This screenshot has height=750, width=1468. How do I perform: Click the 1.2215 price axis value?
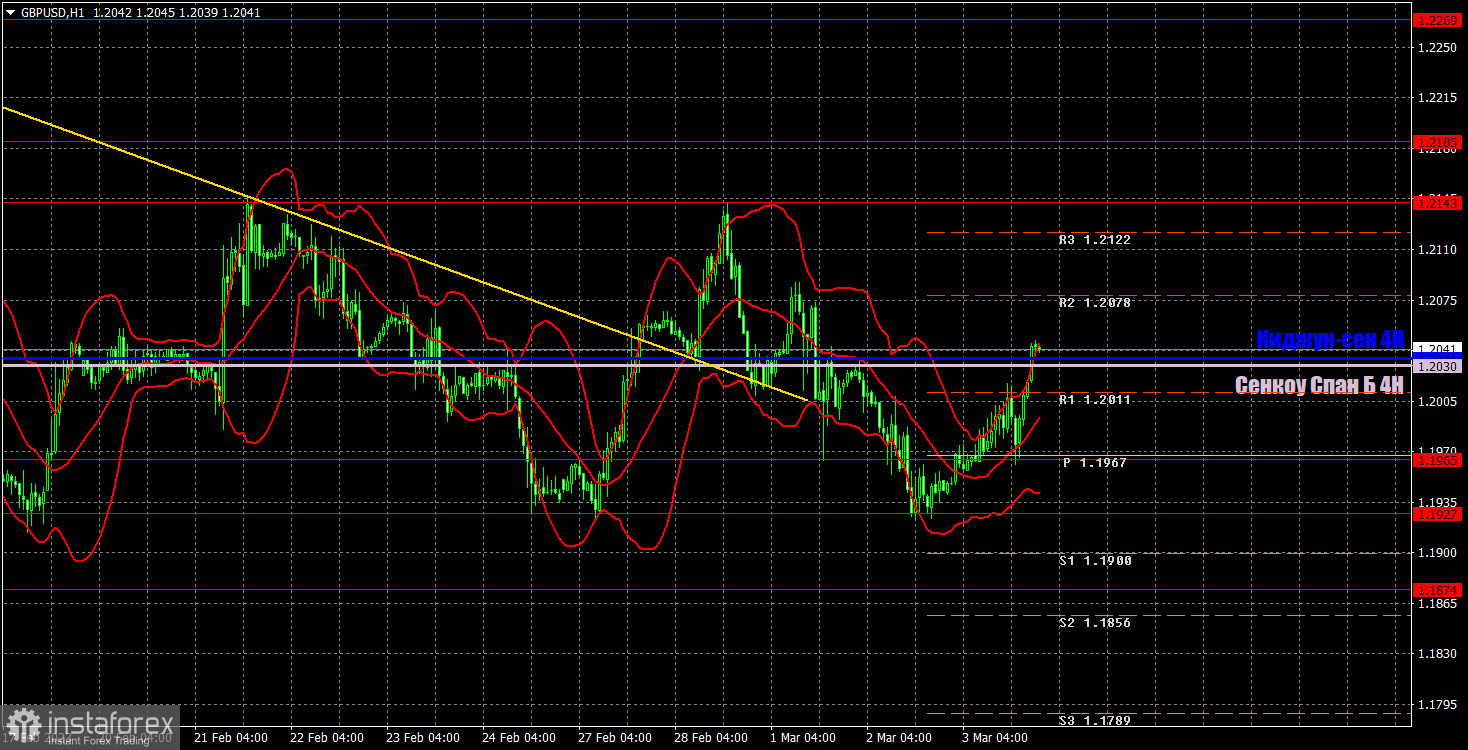tap(1437, 98)
